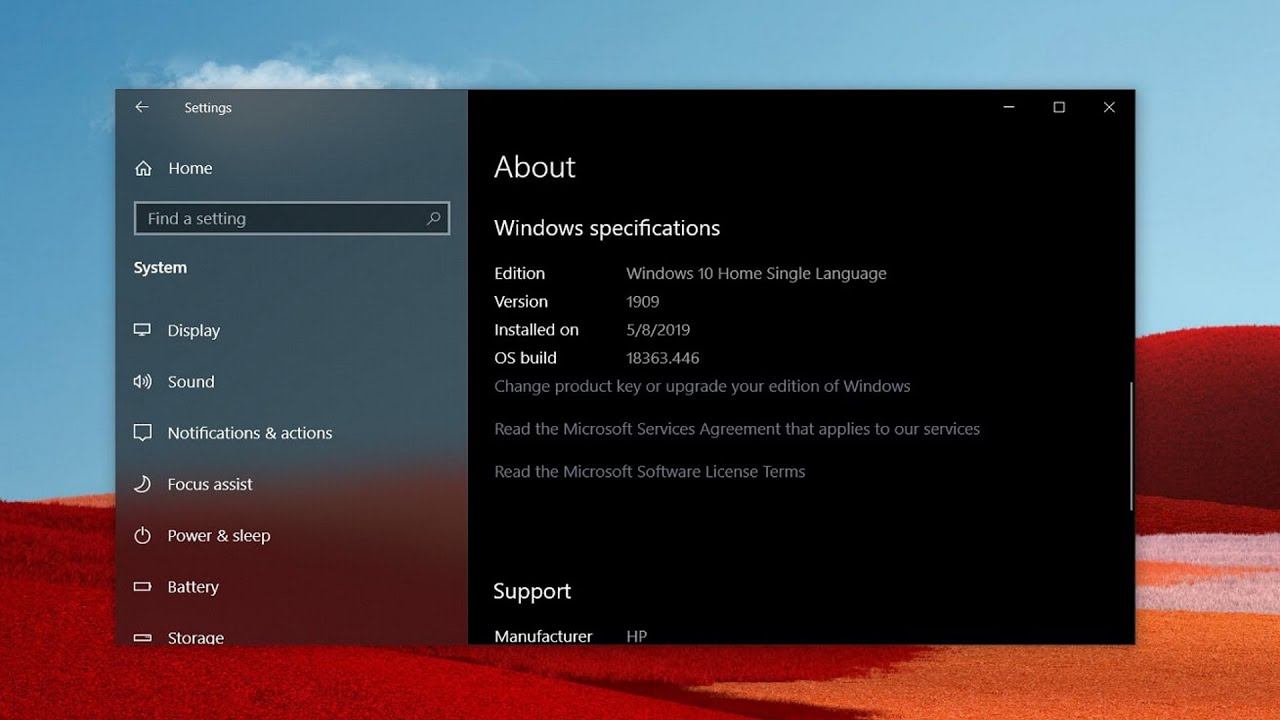Viewport: 1280px width, 720px height.
Task: Click the Settings window title text
Action: 208,108
